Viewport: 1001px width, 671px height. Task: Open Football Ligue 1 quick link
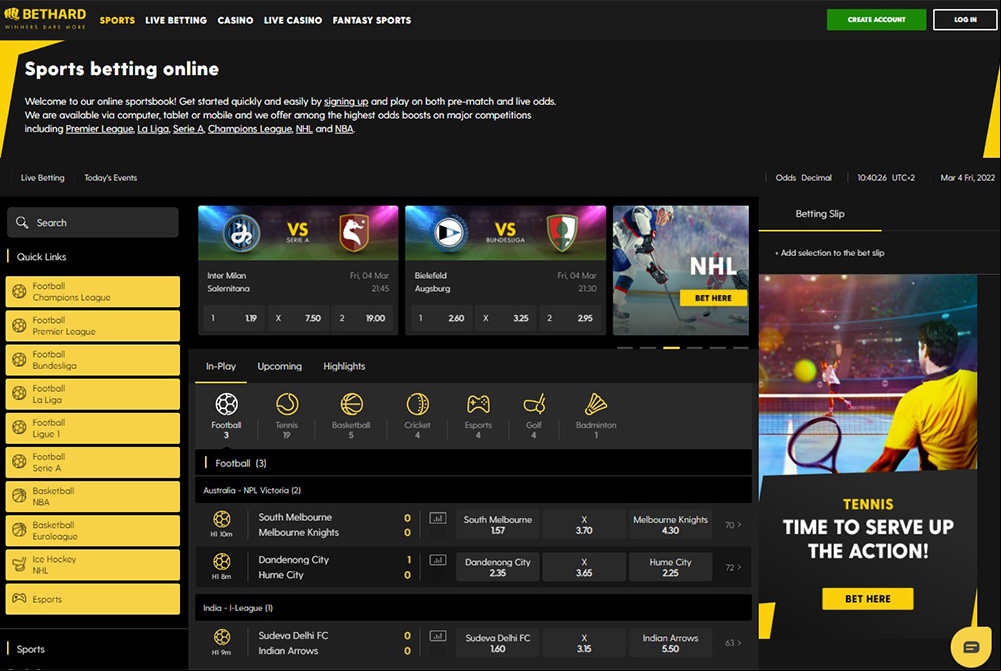(93, 428)
